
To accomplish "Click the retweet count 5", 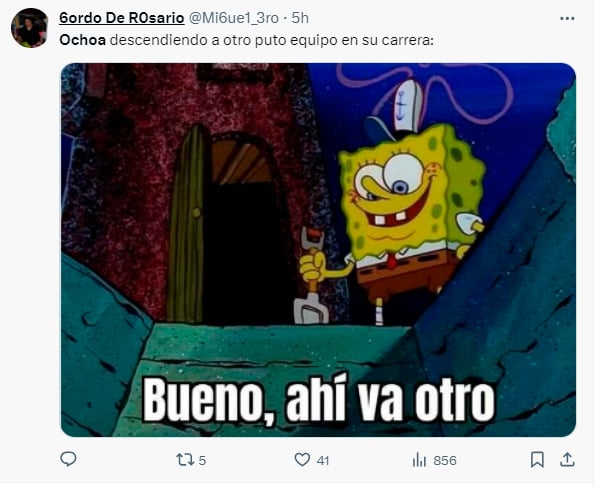I will 202,460.
